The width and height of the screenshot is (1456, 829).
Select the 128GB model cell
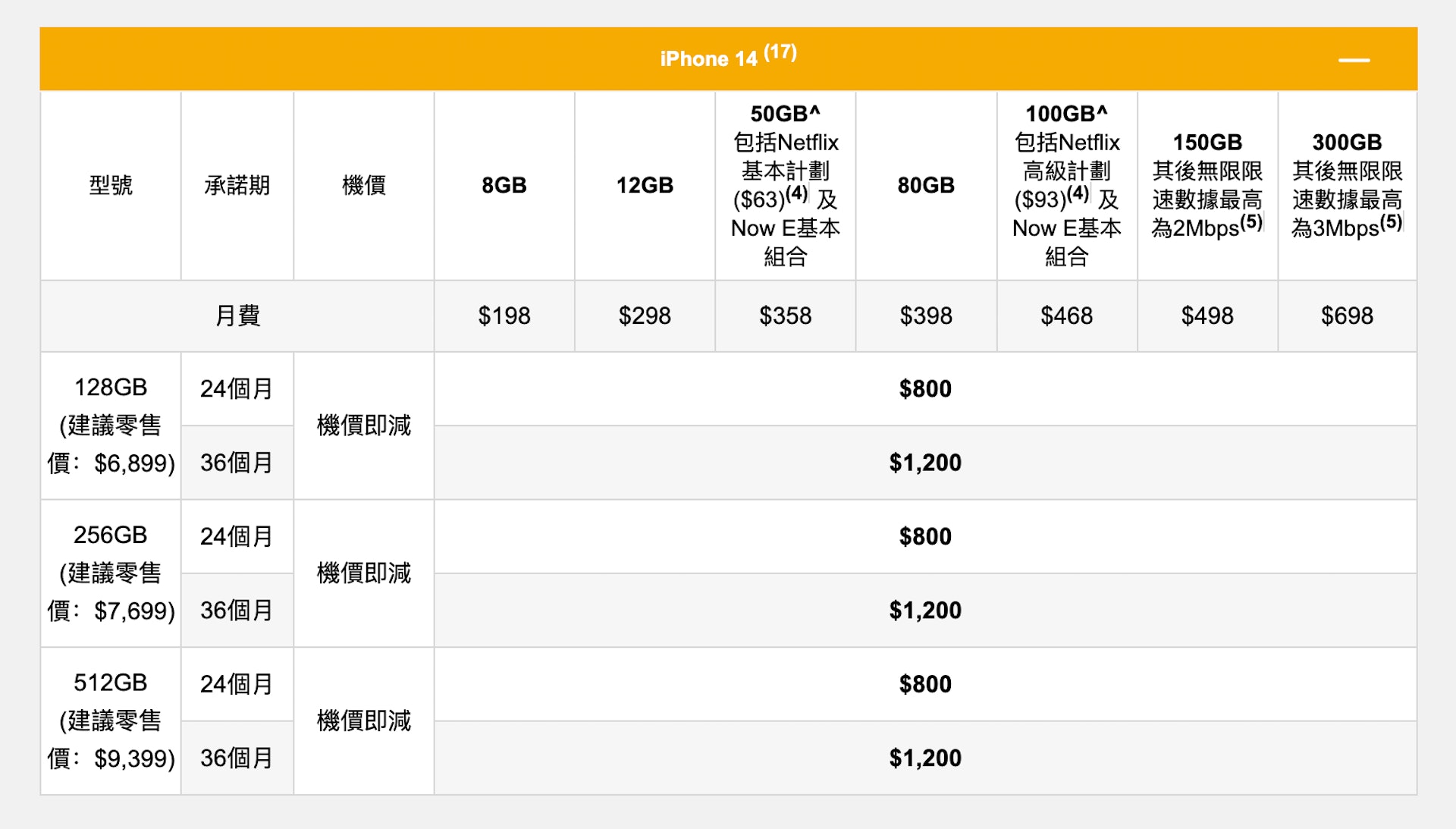coord(111,425)
